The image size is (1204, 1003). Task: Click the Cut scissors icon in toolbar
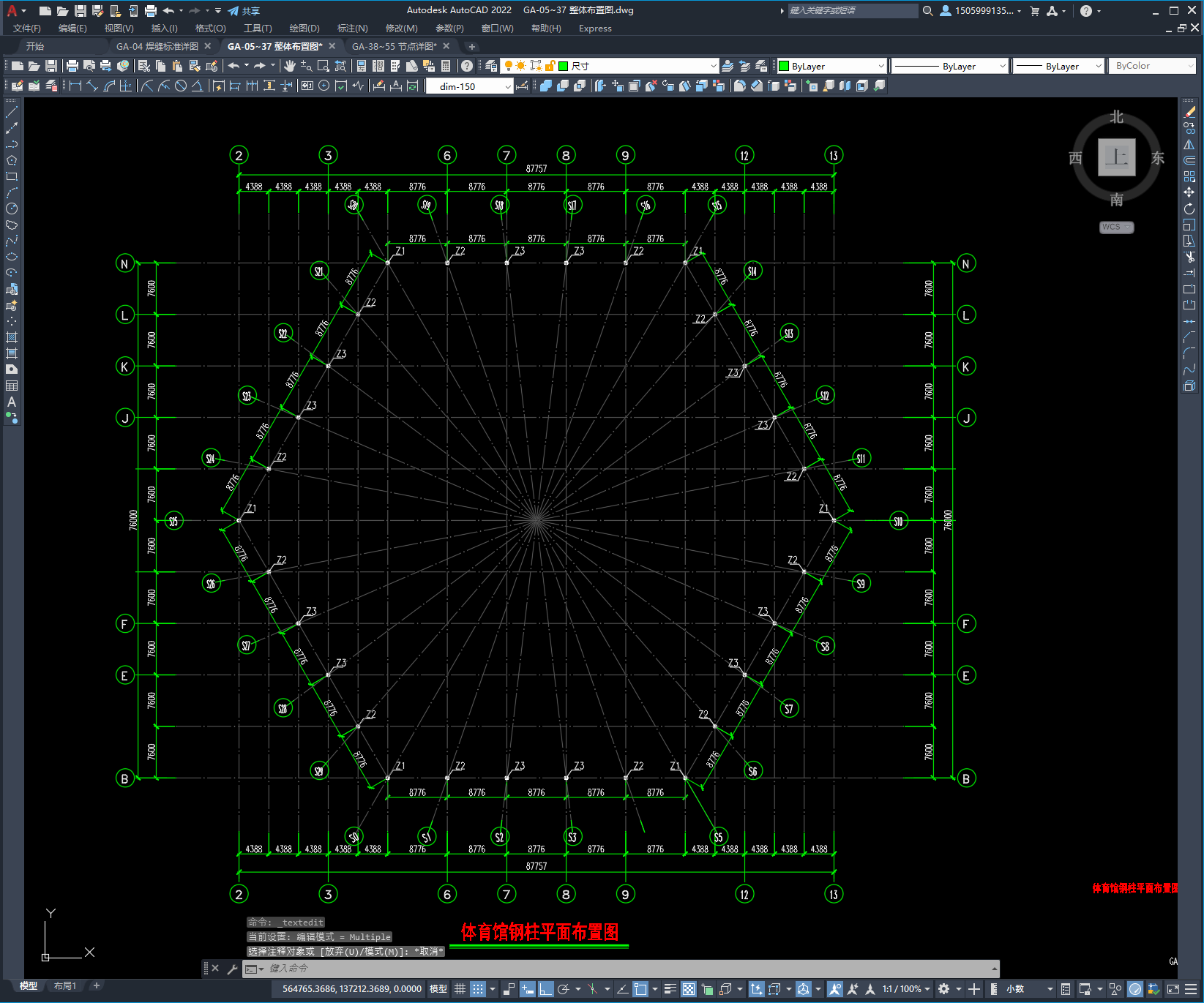pyautogui.click(x=145, y=66)
